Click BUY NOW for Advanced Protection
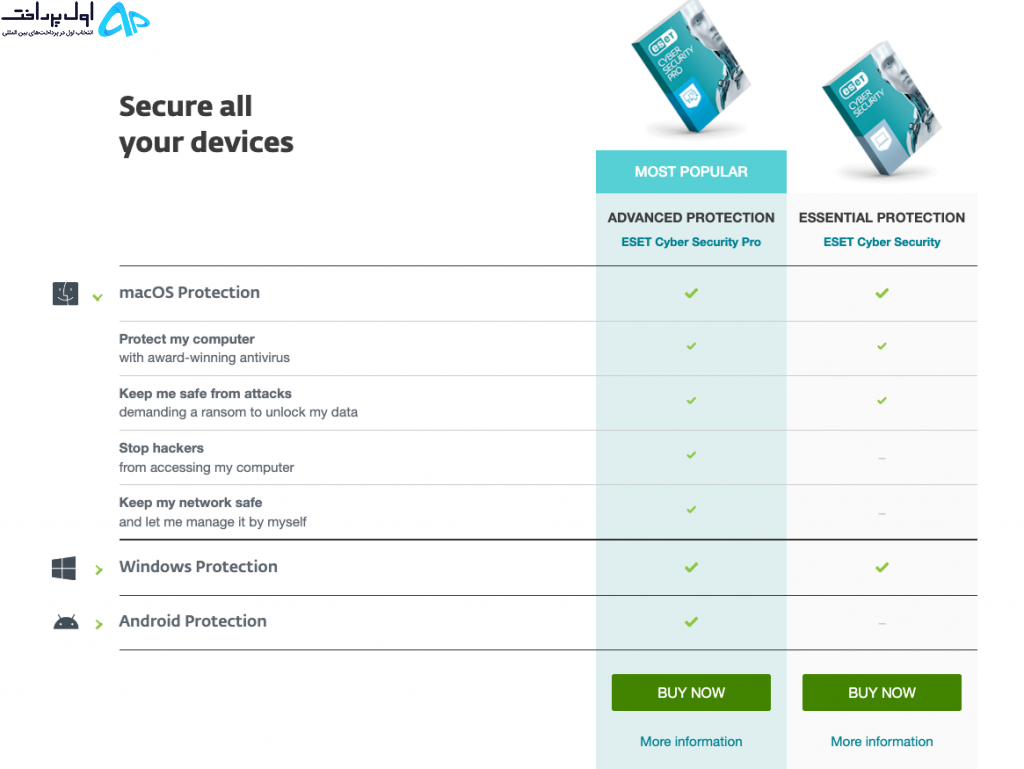The image size is (1024, 769). click(691, 693)
